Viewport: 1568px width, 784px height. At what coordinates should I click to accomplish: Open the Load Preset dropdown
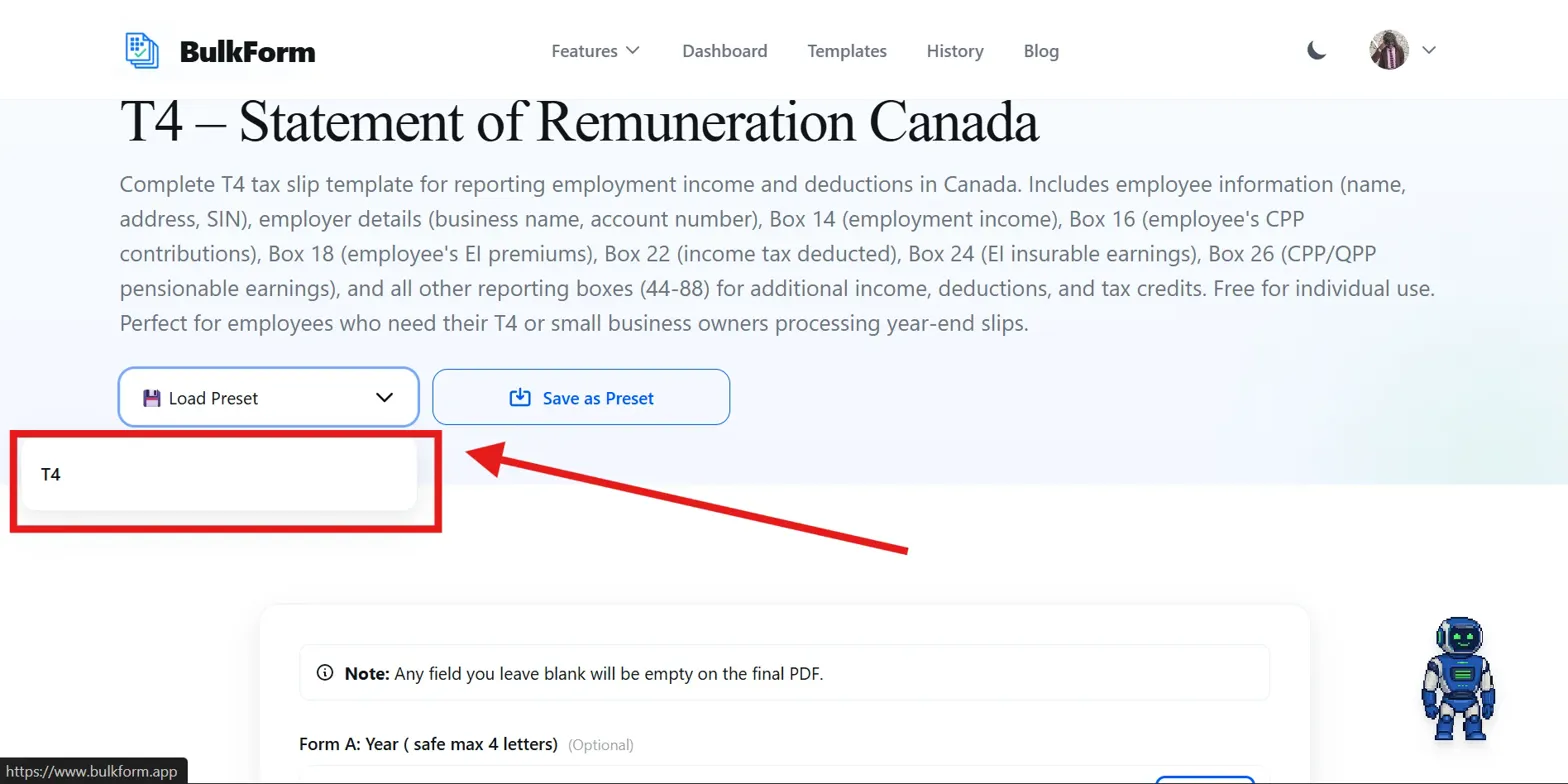(x=268, y=397)
